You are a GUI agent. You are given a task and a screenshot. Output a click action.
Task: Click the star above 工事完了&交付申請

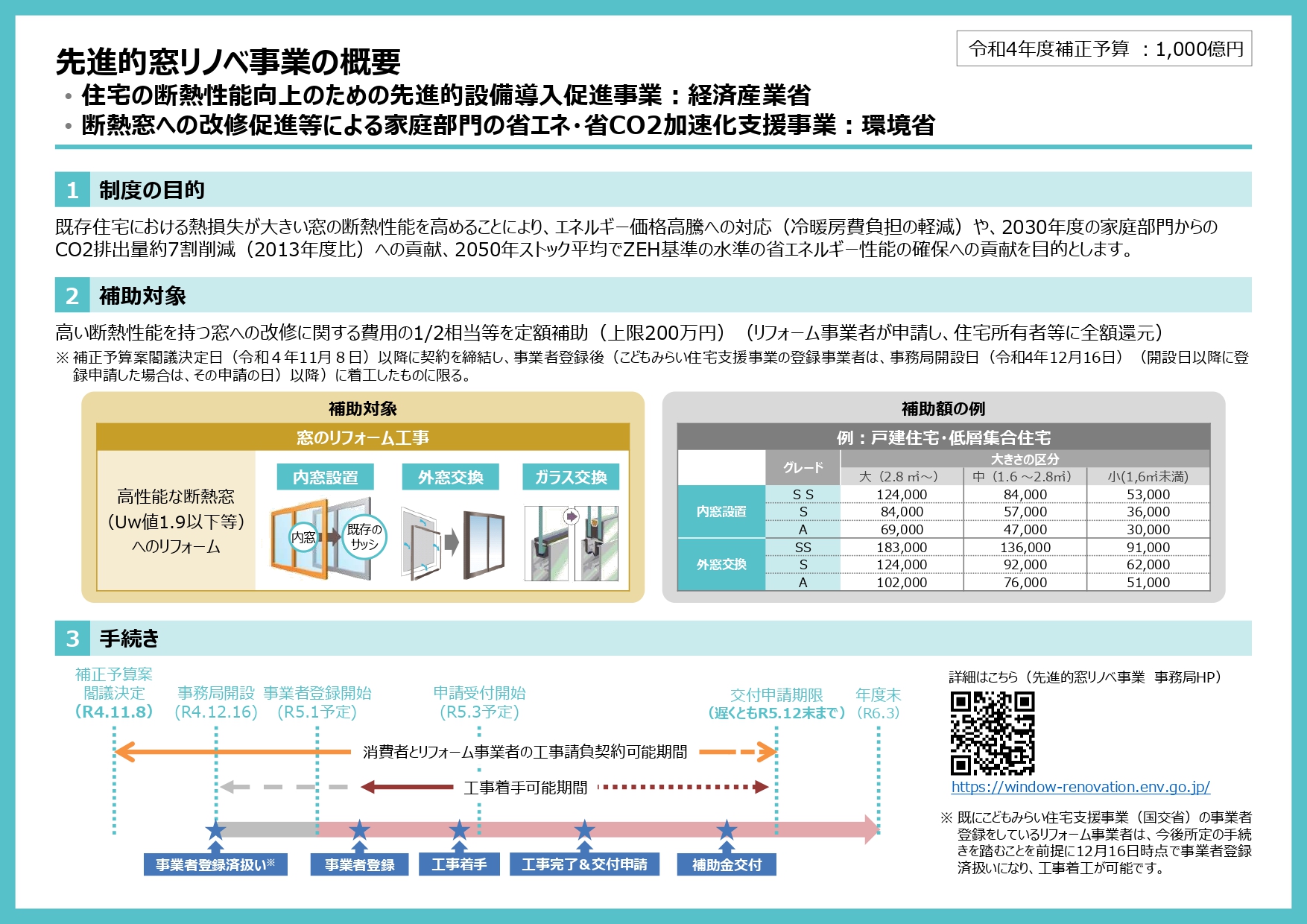[x=584, y=829]
